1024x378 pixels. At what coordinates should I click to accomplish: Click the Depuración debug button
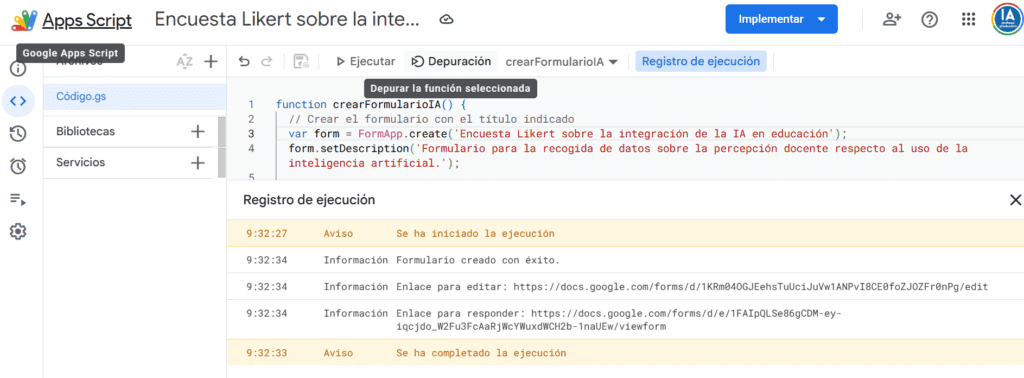click(451, 61)
